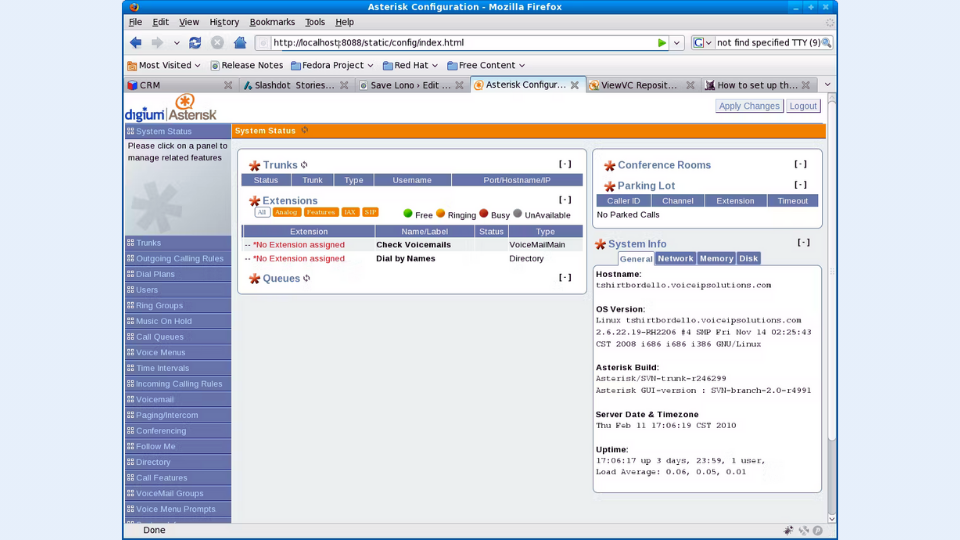Filter extensions by All

[262, 212]
